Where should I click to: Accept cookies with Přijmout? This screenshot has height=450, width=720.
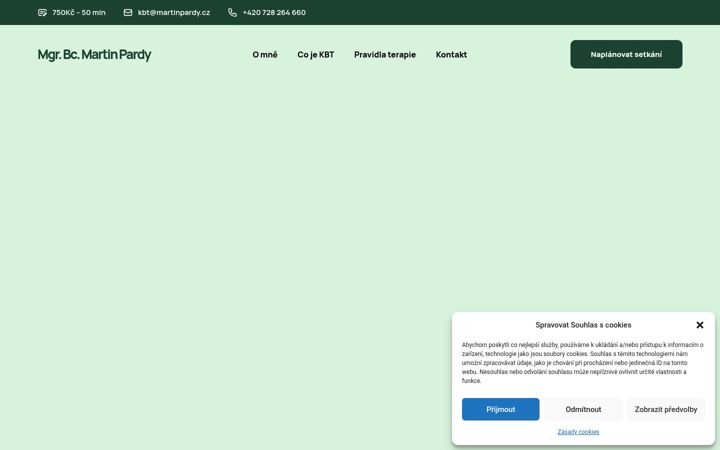pos(501,409)
